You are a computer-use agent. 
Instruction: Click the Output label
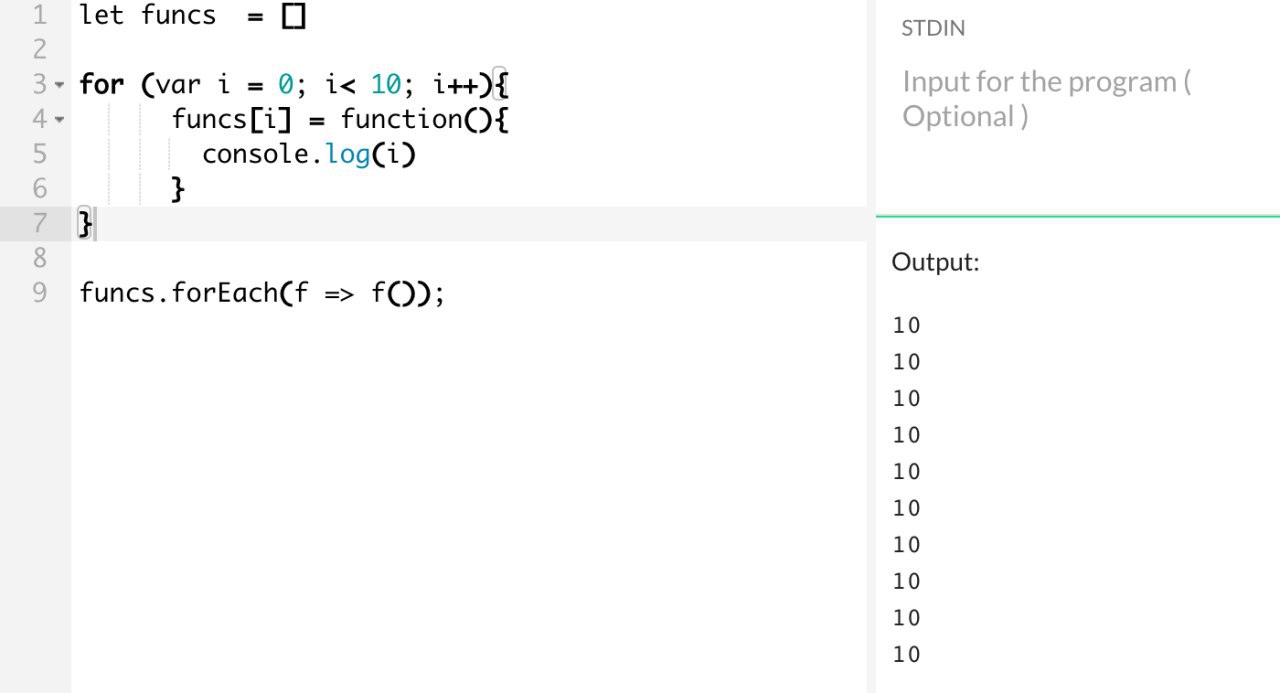935,263
